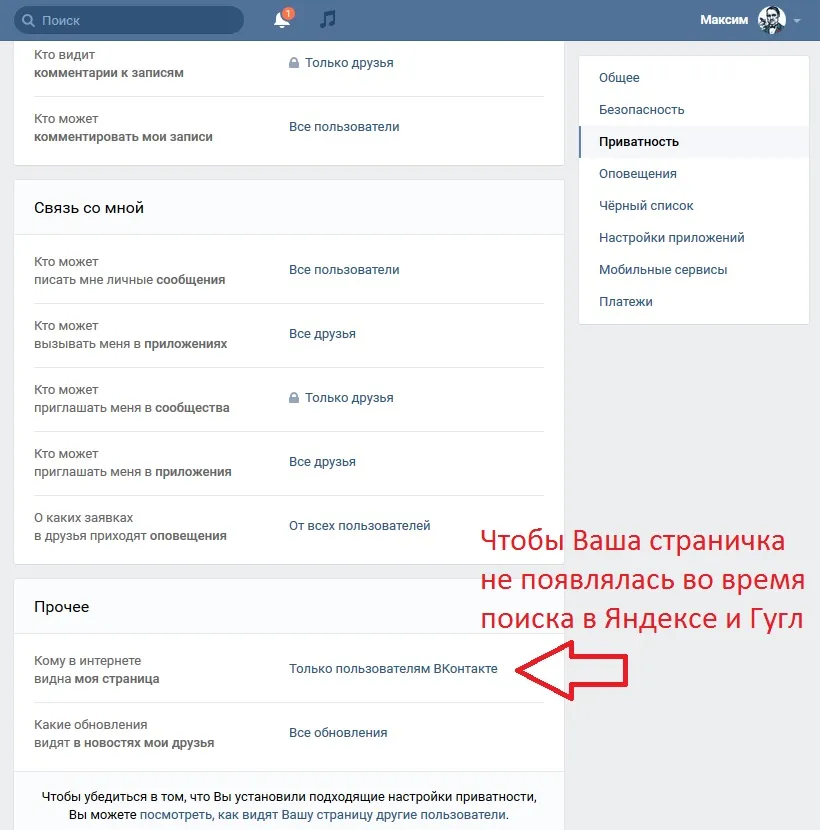Screen dimensions: 820x830
Task: Open the music note icon
Action: pyautogui.click(x=328, y=20)
